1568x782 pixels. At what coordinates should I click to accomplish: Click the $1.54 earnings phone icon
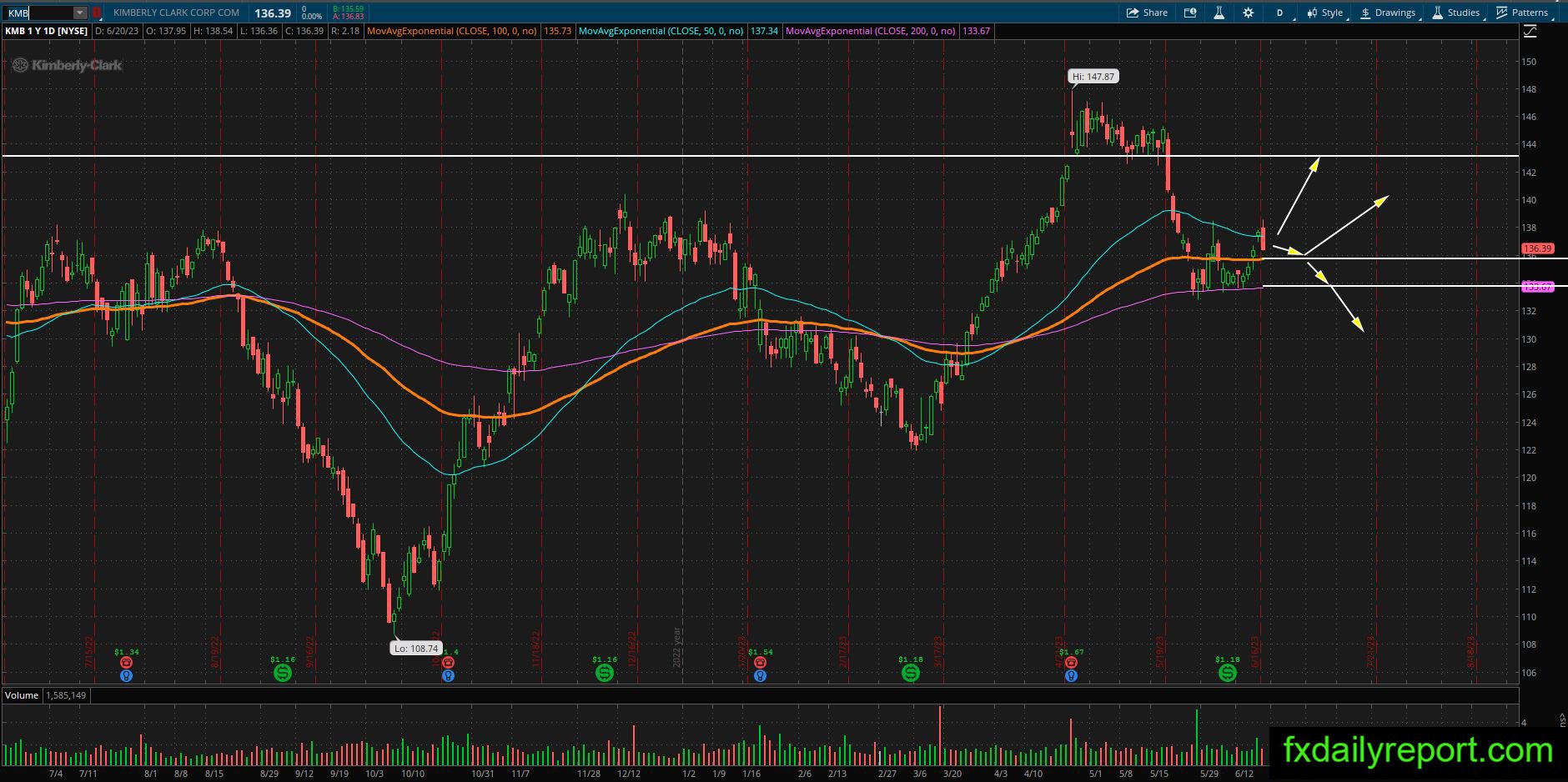pos(760,663)
